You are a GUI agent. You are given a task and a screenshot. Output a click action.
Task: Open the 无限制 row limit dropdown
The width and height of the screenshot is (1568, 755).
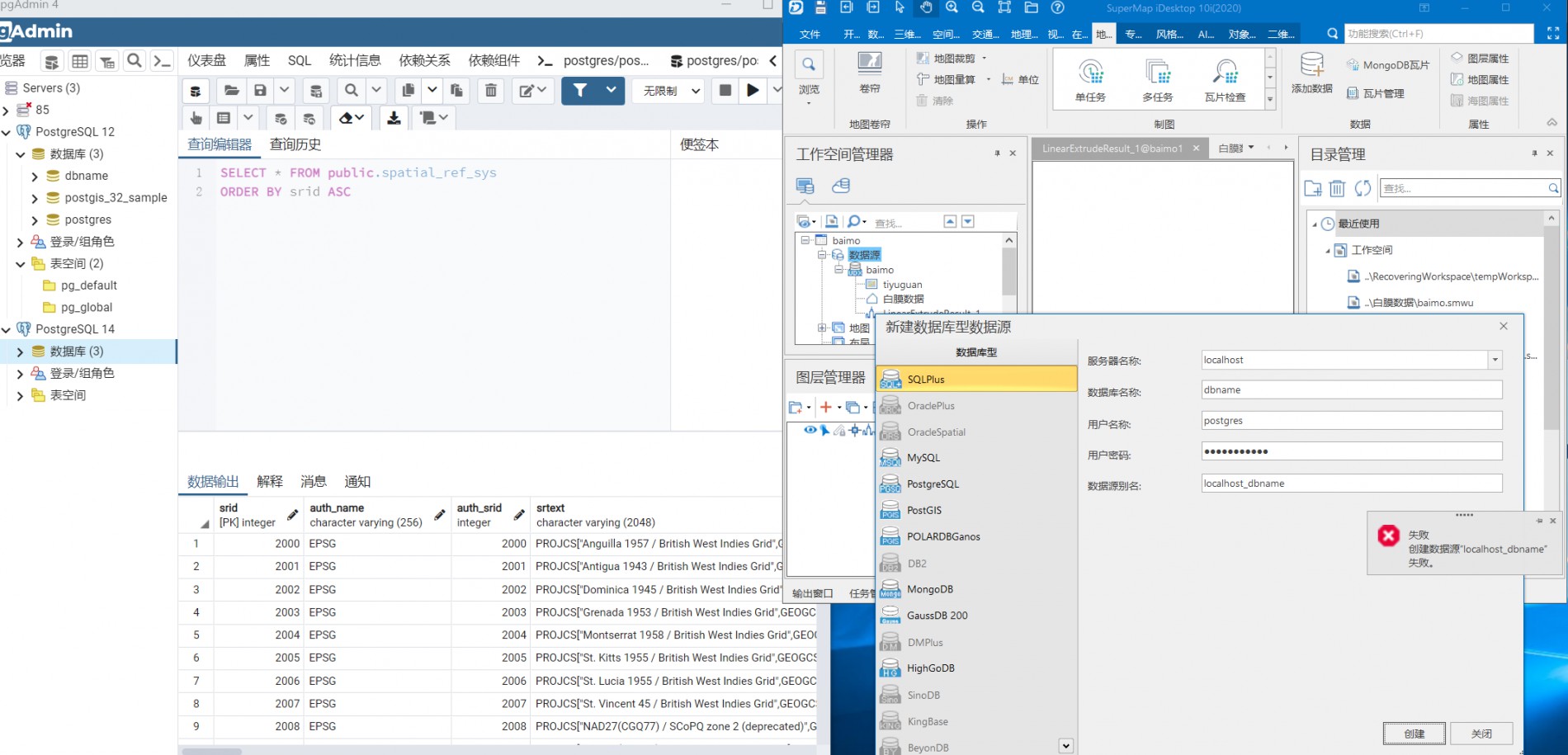pyautogui.click(x=669, y=91)
